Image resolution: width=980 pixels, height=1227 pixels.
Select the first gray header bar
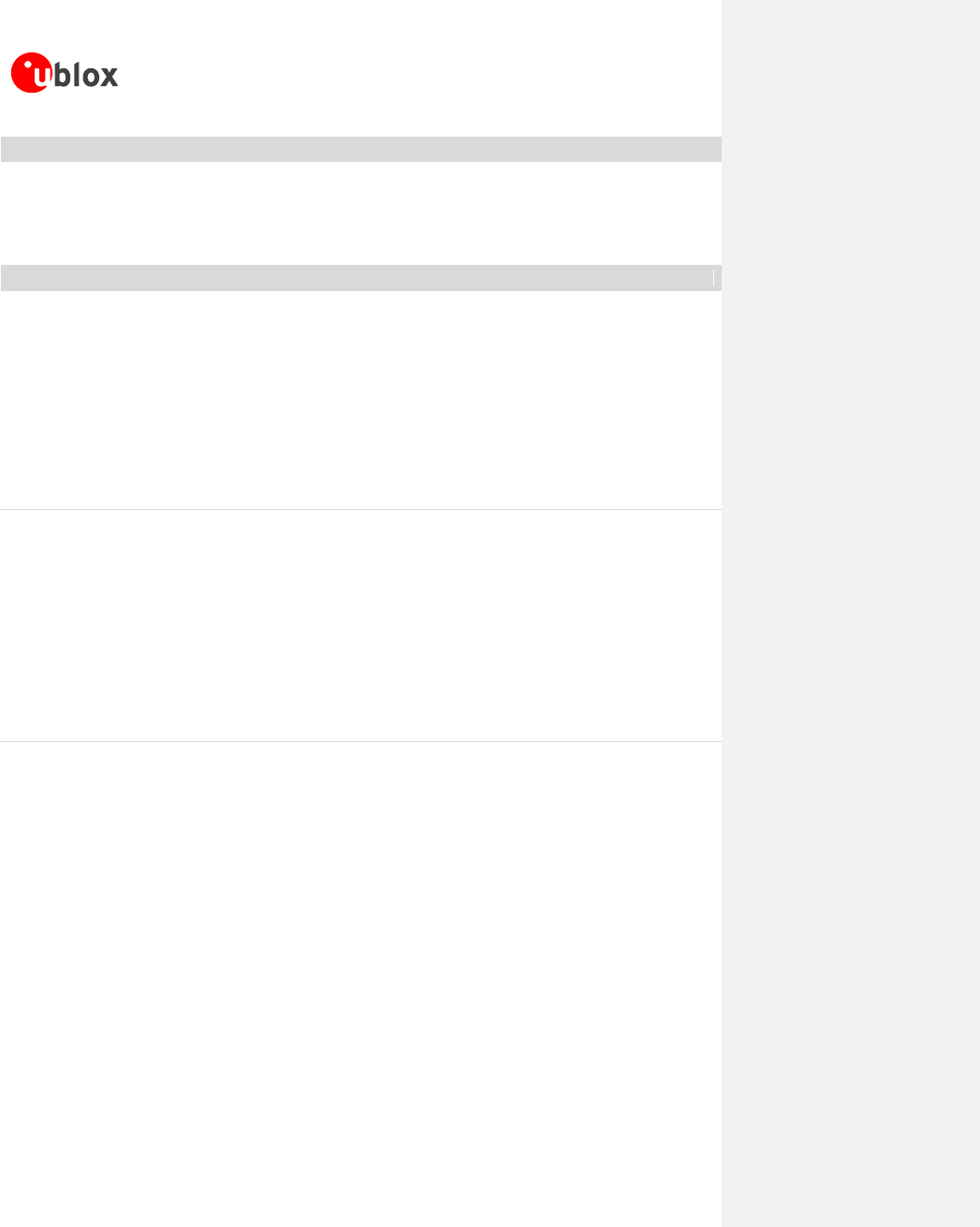(x=360, y=150)
